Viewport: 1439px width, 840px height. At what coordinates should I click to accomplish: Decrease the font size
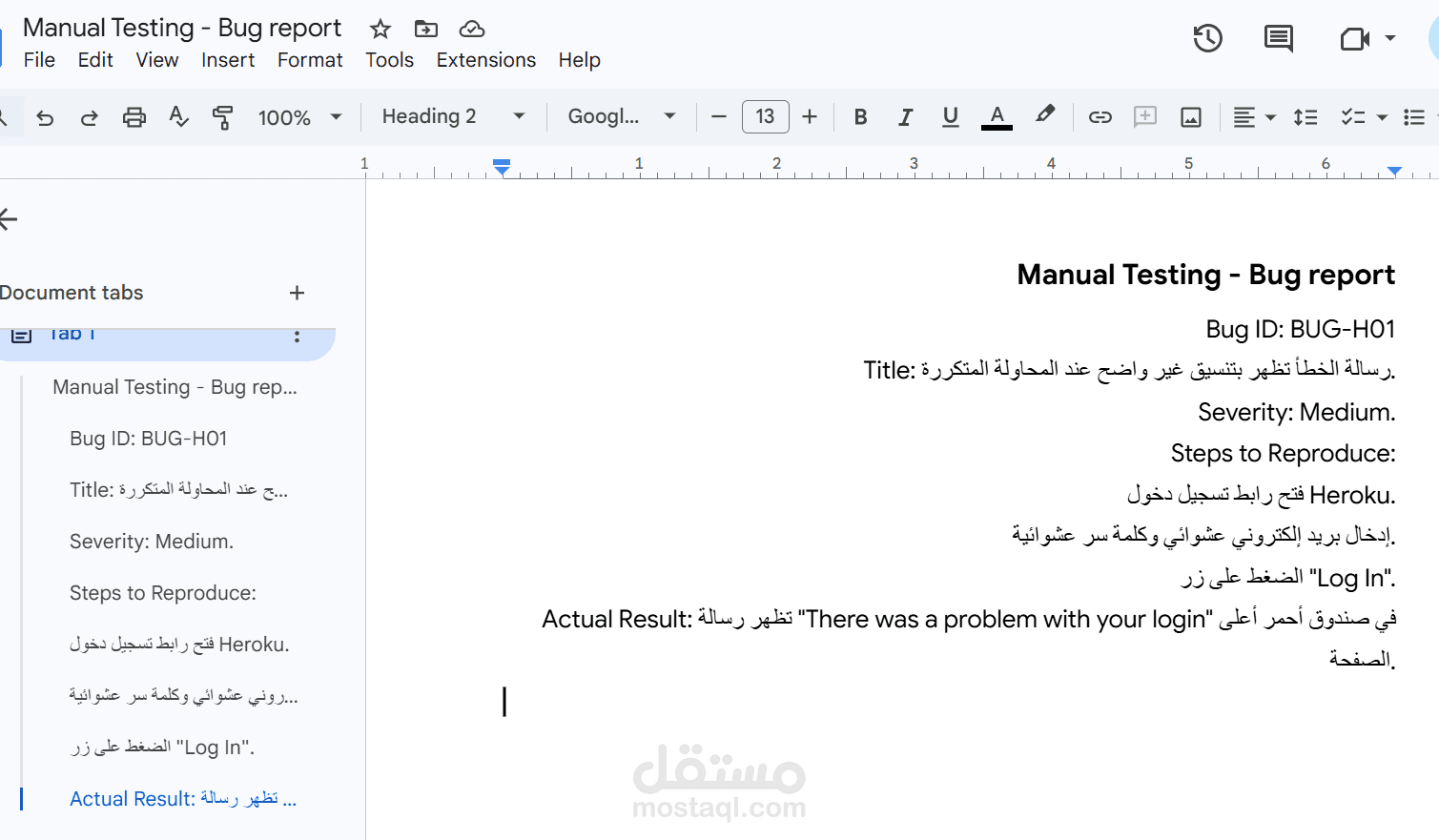719,116
